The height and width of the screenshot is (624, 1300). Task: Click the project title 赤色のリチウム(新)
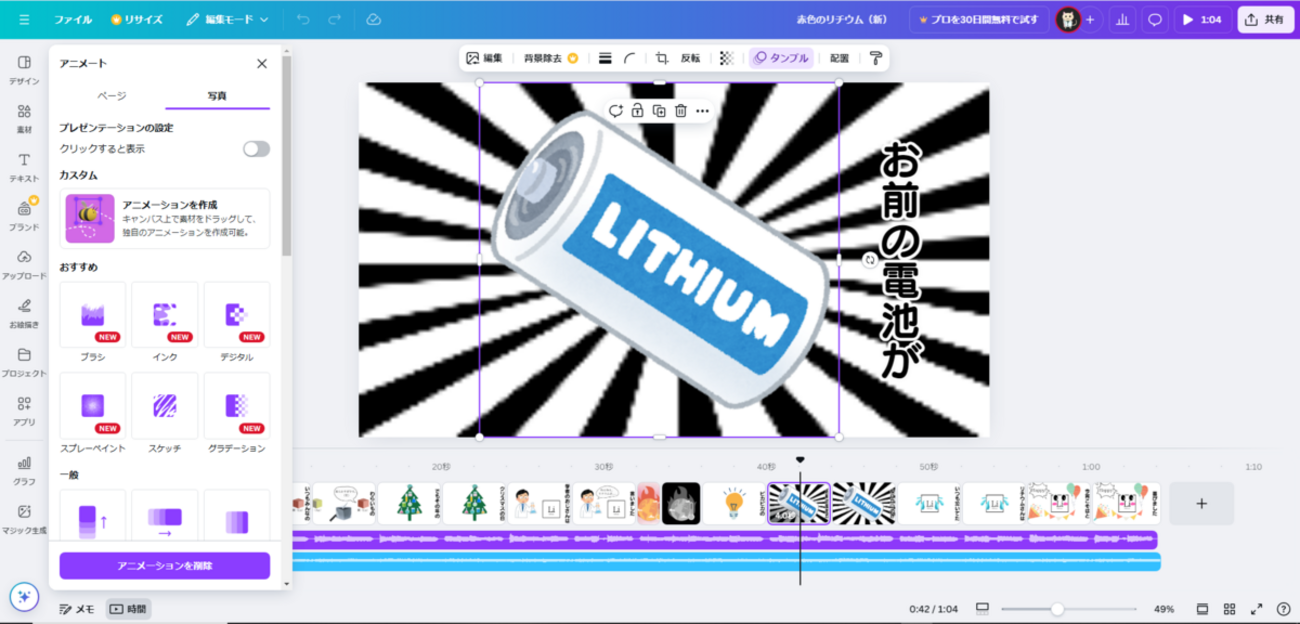point(842,19)
